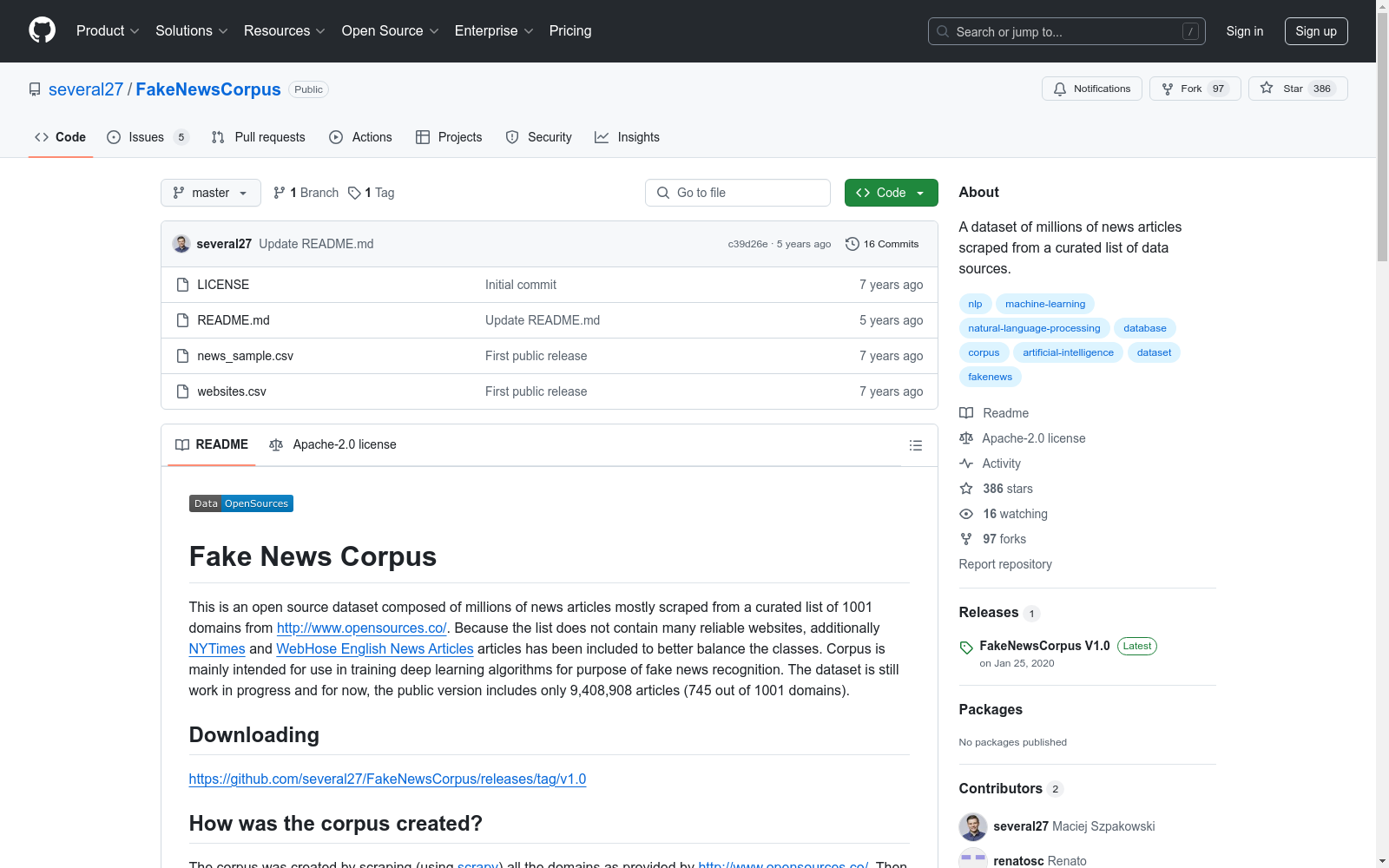Expand the Open Source menu

coord(391,30)
